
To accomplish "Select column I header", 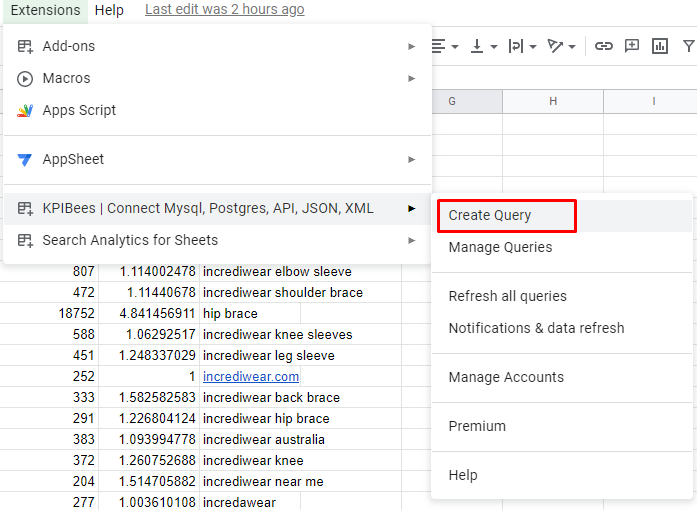I will tap(650, 101).
